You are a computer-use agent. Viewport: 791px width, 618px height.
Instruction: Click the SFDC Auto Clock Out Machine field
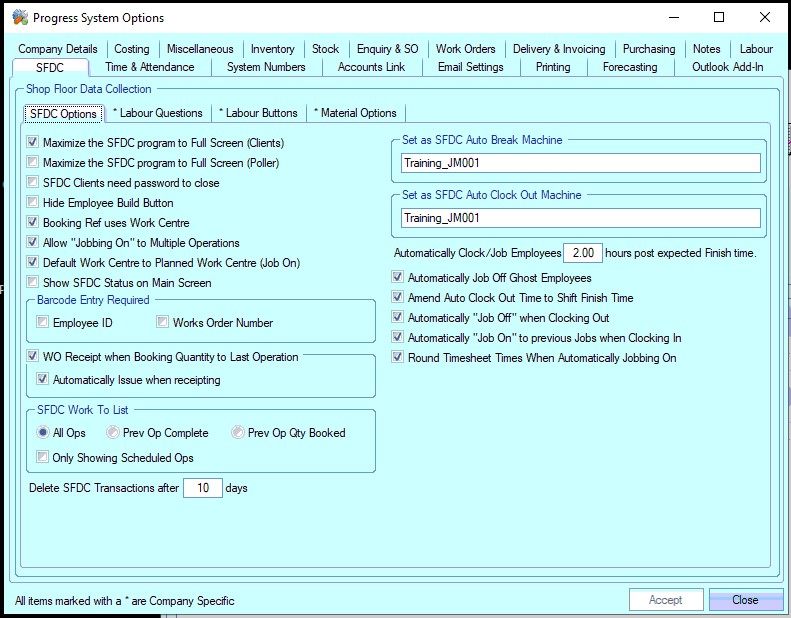point(580,218)
